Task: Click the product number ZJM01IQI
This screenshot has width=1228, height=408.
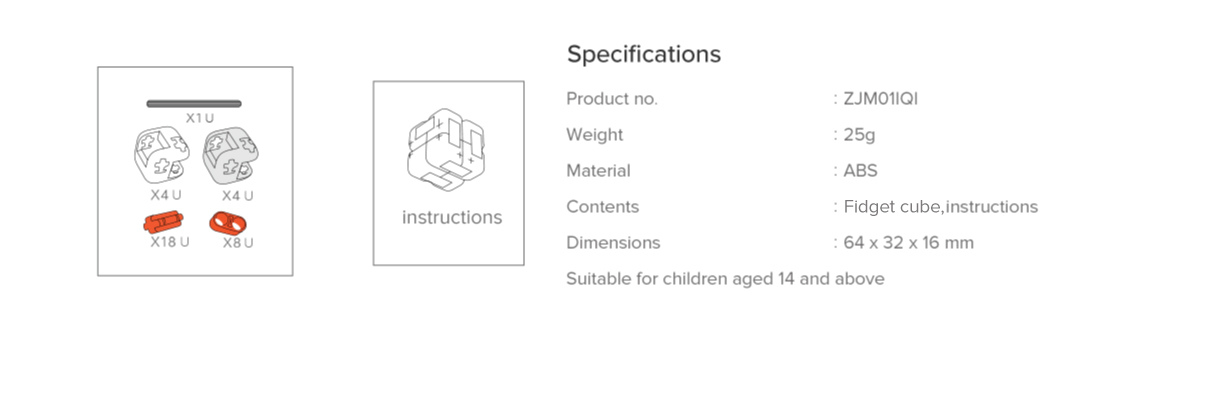Action: tap(880, 99)
